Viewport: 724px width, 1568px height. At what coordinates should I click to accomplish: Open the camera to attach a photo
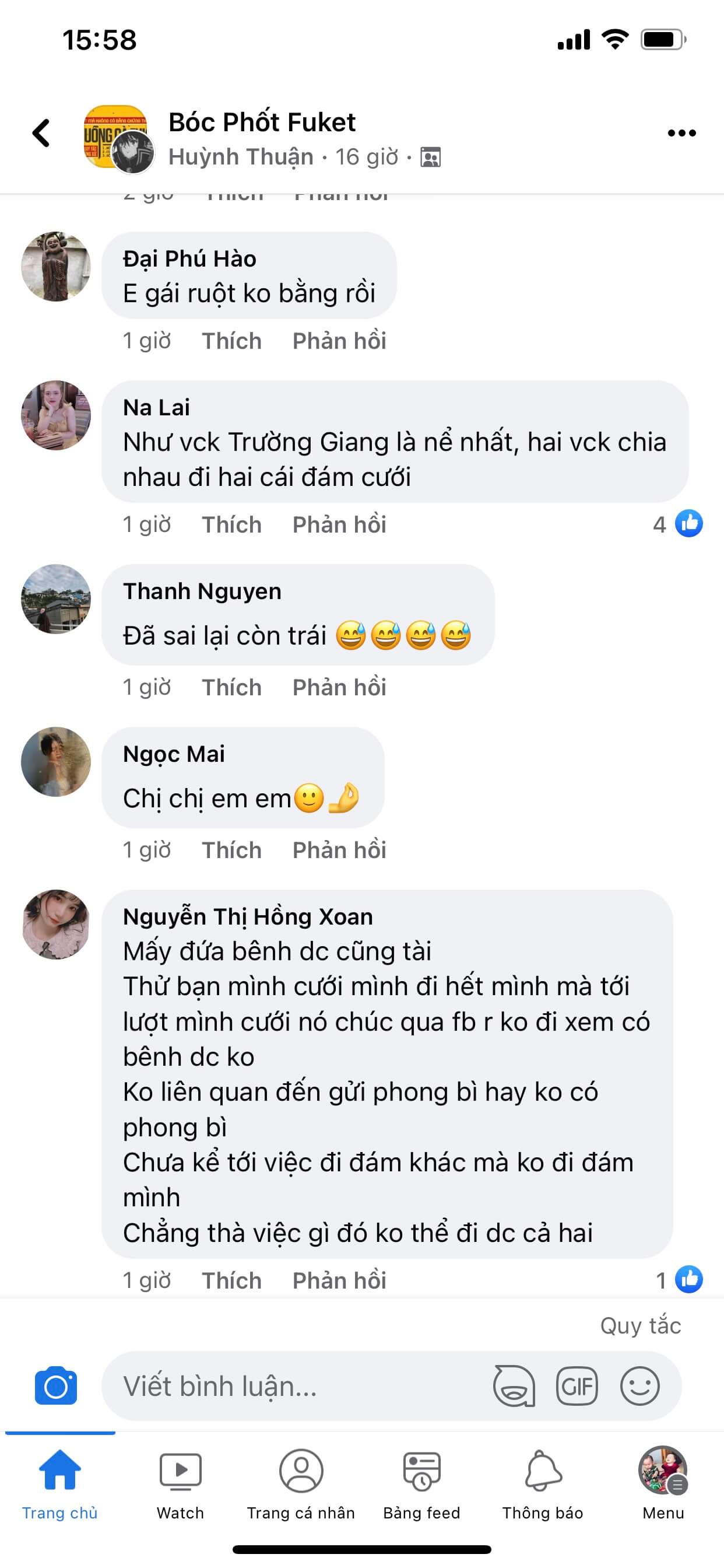(x=58, y=1387)
